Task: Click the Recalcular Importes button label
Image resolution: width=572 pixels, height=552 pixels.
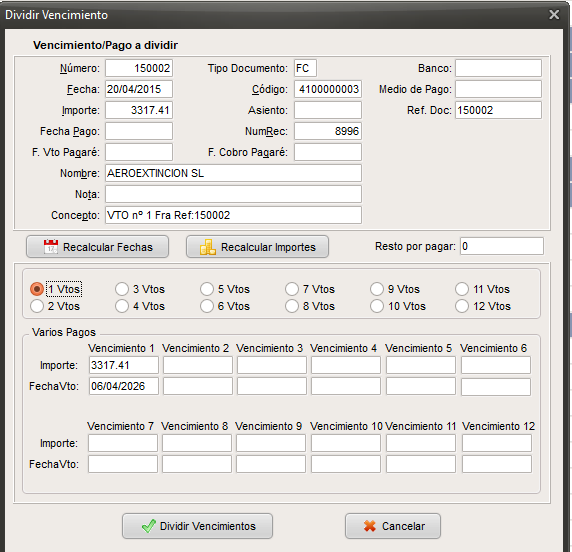Action: 268,247
